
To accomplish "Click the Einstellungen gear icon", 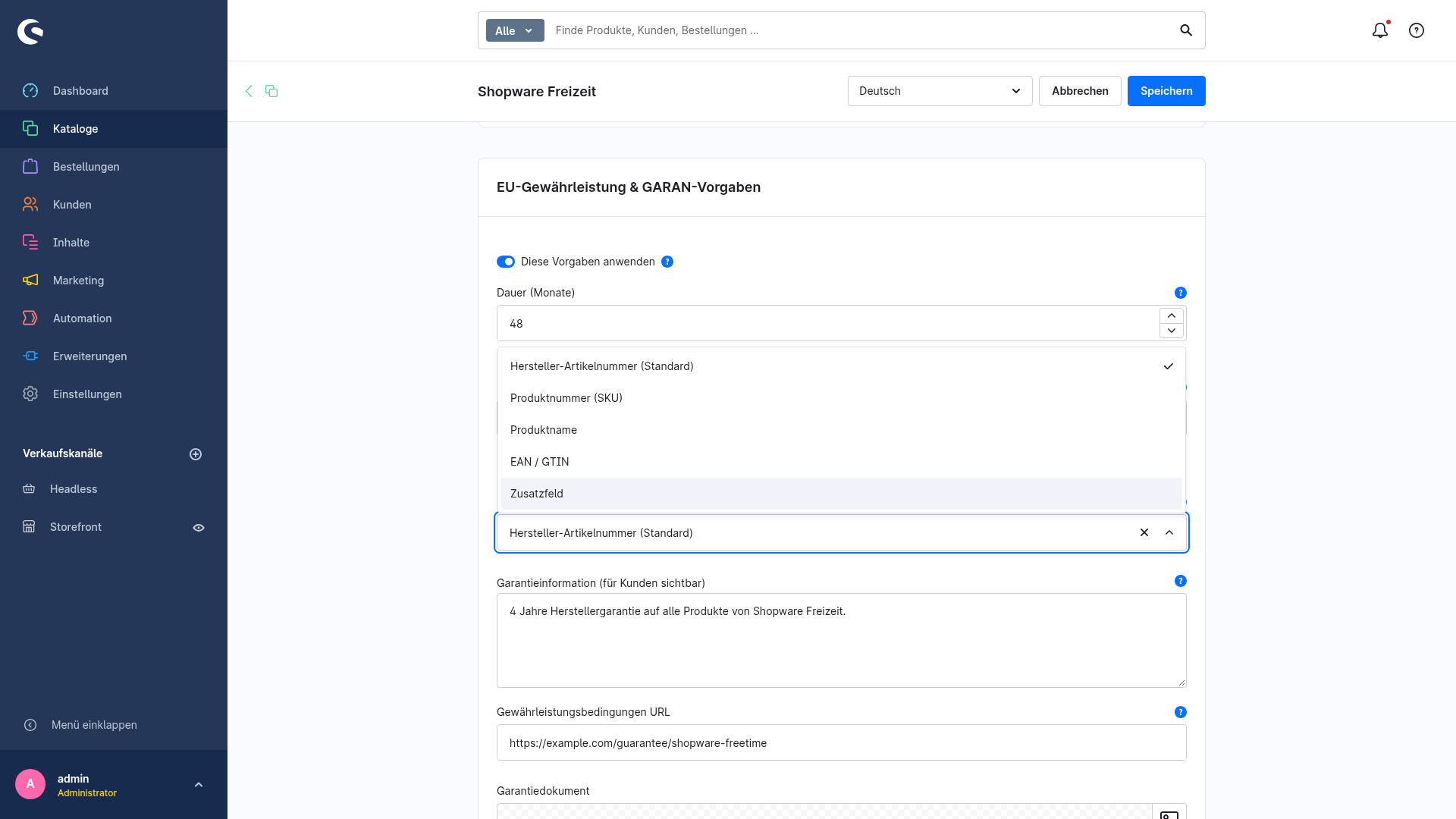I will pyautogui.click(x=30, y=394).
